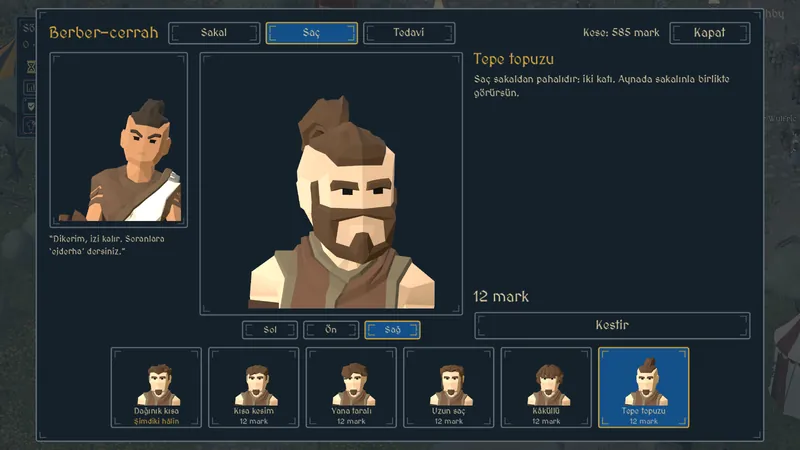Select the Tepe topuzu hairstyle card
800x450 pixels.
tap(643, 387)
